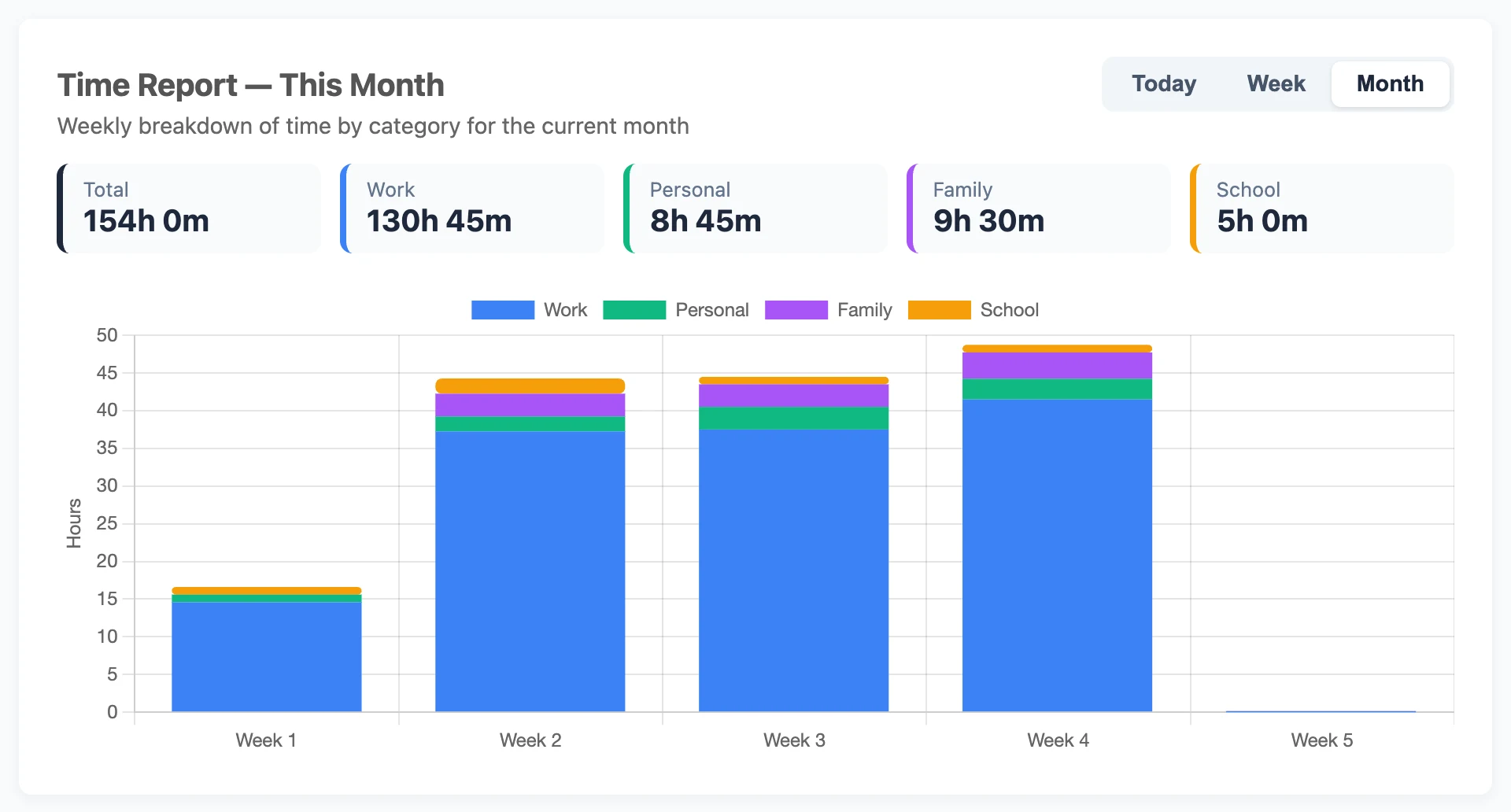
Task: Click the '25' y-axis tick label
Action: point(107,523)
